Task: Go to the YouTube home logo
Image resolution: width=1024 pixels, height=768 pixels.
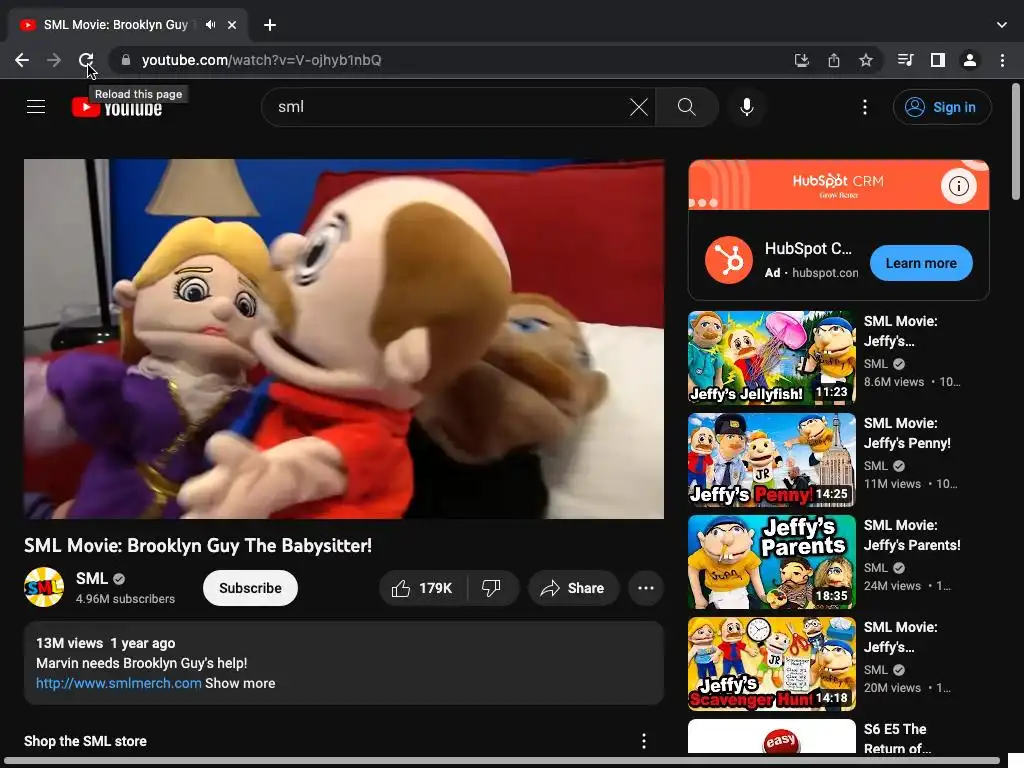Action: pos(117,107)
